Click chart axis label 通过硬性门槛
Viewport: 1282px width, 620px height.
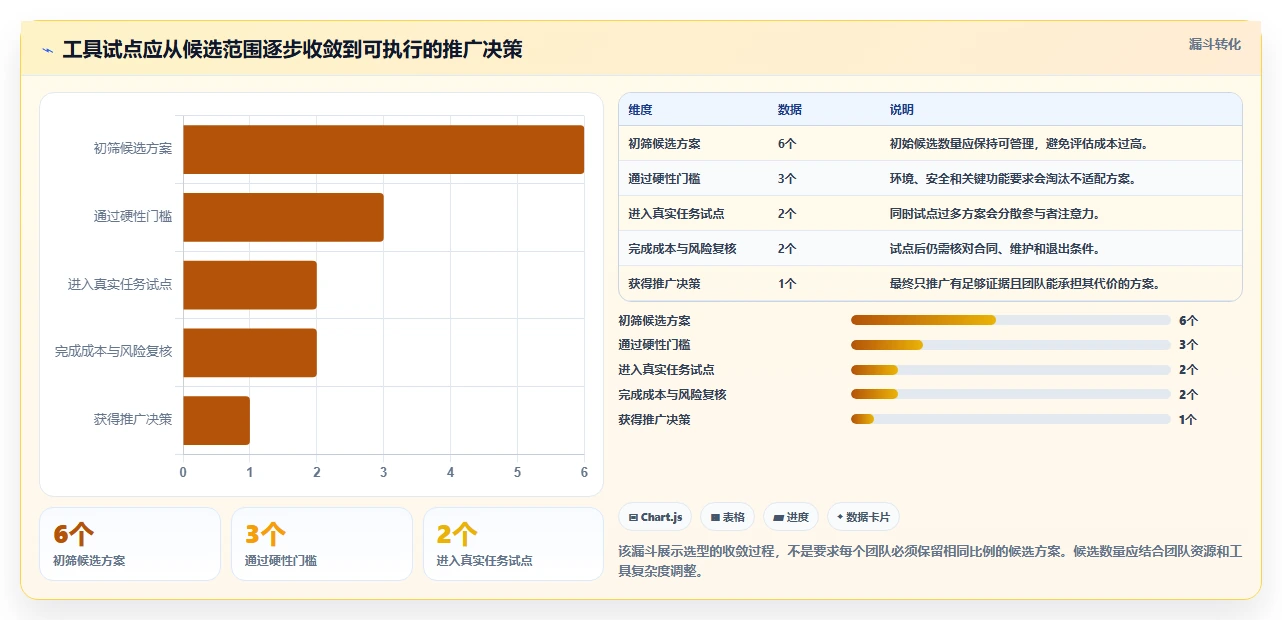(x=133, y=217)
